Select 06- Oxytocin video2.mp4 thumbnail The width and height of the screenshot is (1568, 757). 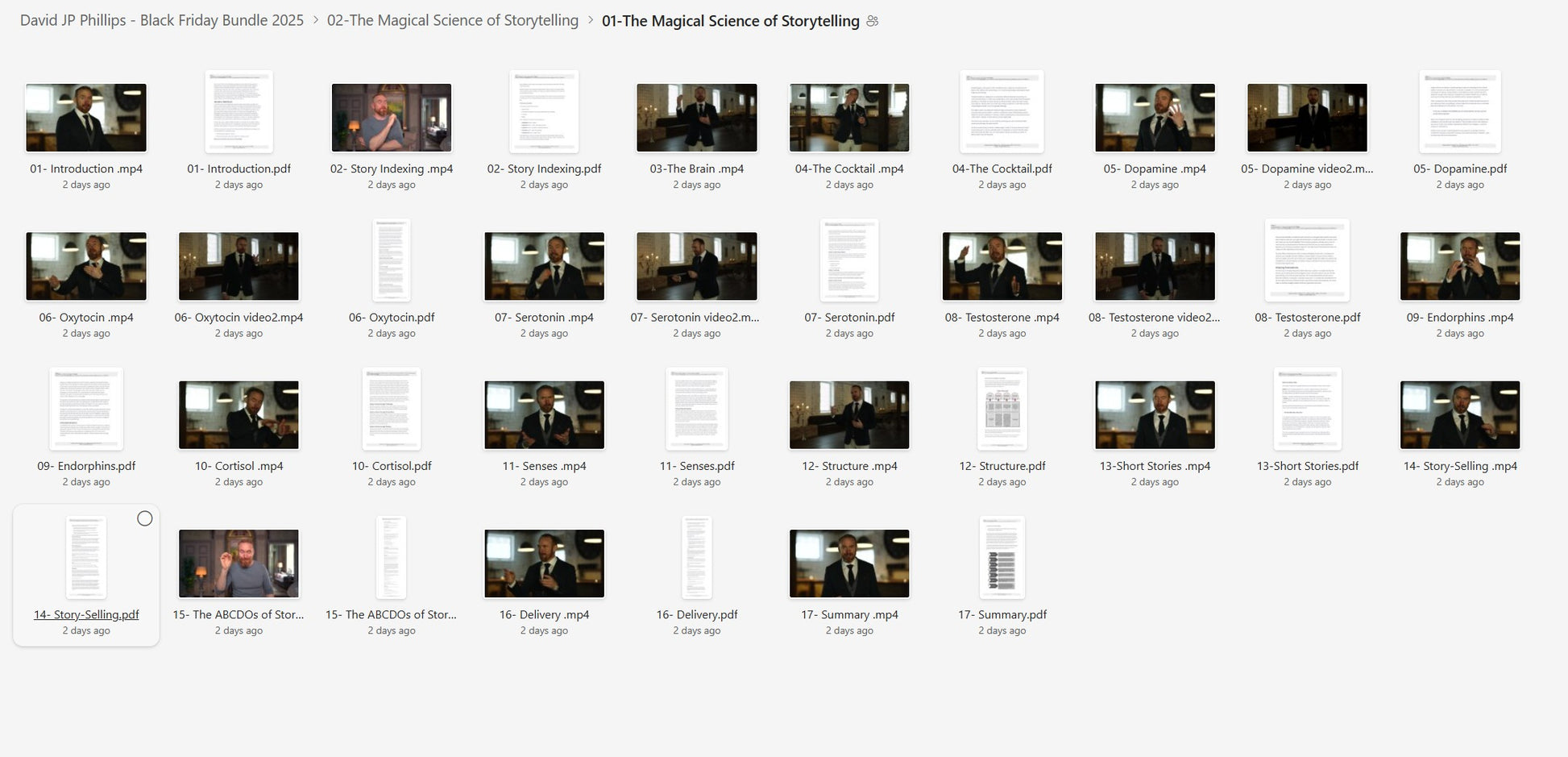pos(239,266)
